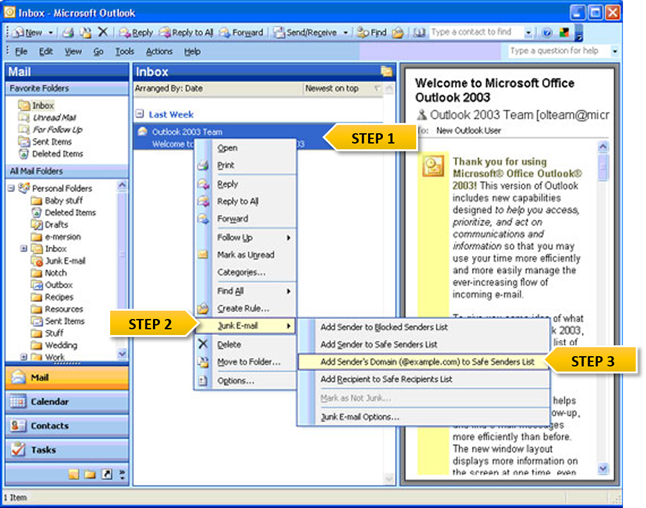
Task: Click the Type a contact to find field
Action: point(476,32)
